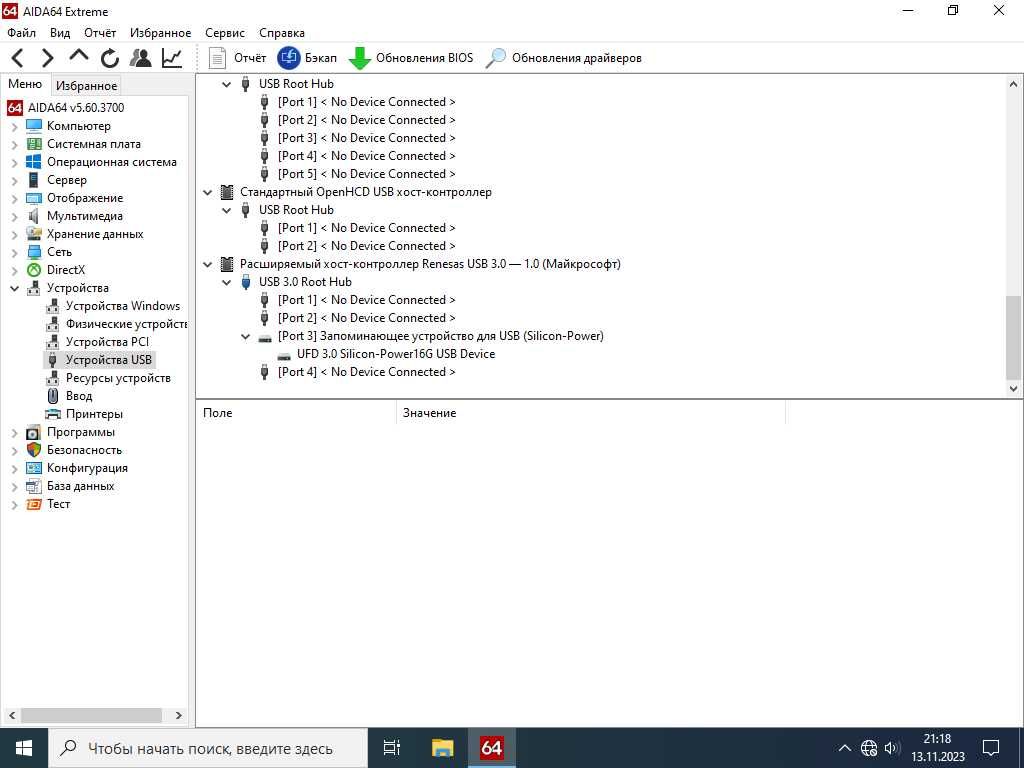Open the Справка menu

pos(281,33)
